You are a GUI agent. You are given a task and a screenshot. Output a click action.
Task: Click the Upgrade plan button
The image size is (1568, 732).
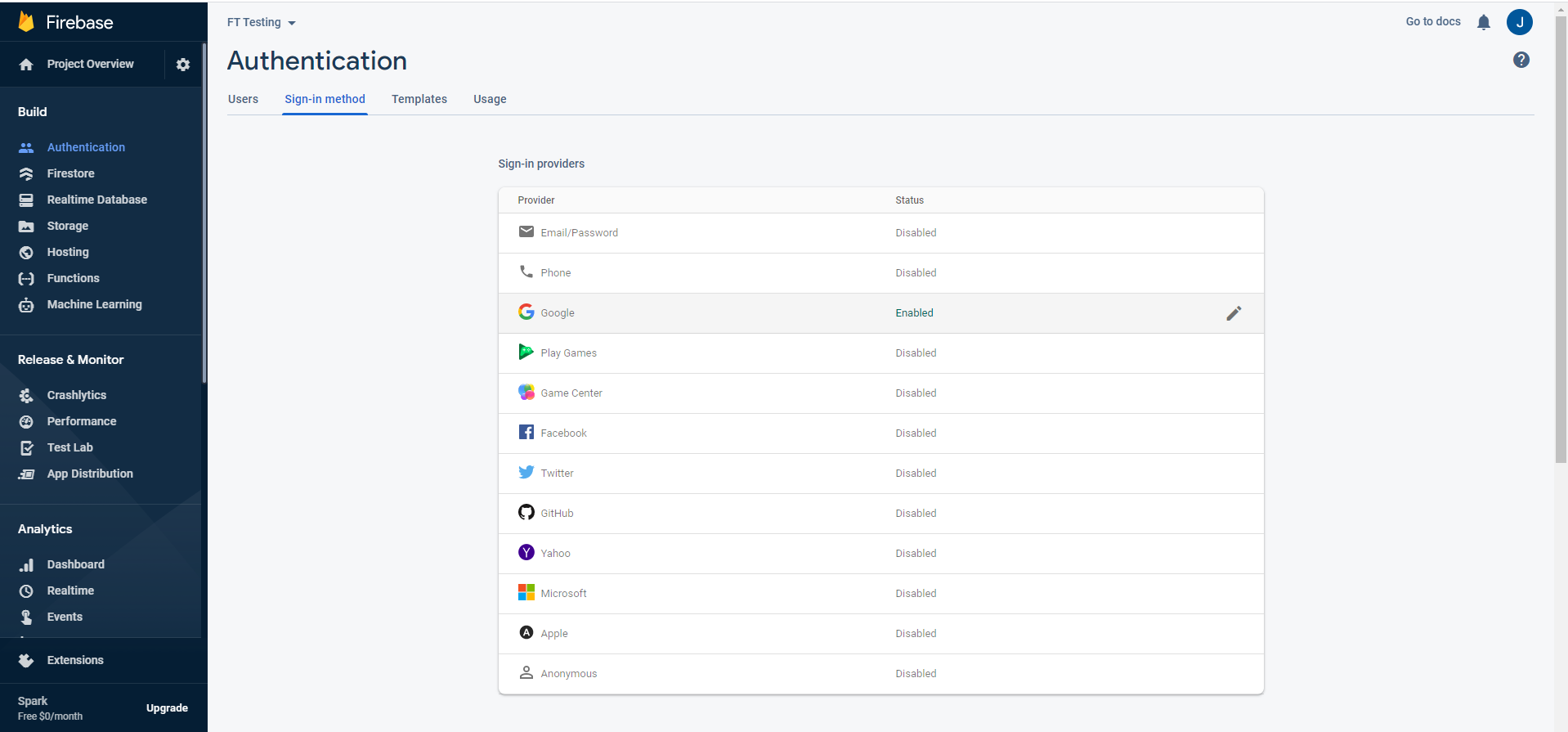167,708
